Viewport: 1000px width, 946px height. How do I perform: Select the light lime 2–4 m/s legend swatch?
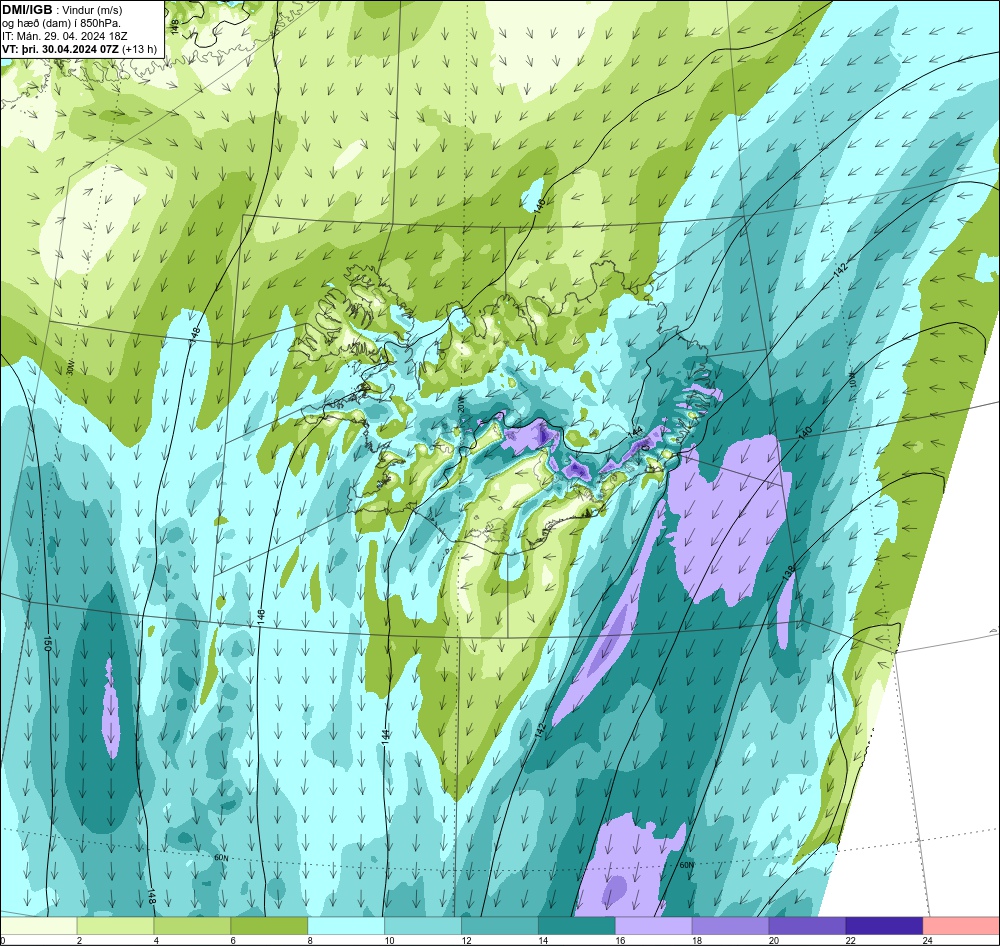coord(115,925)
